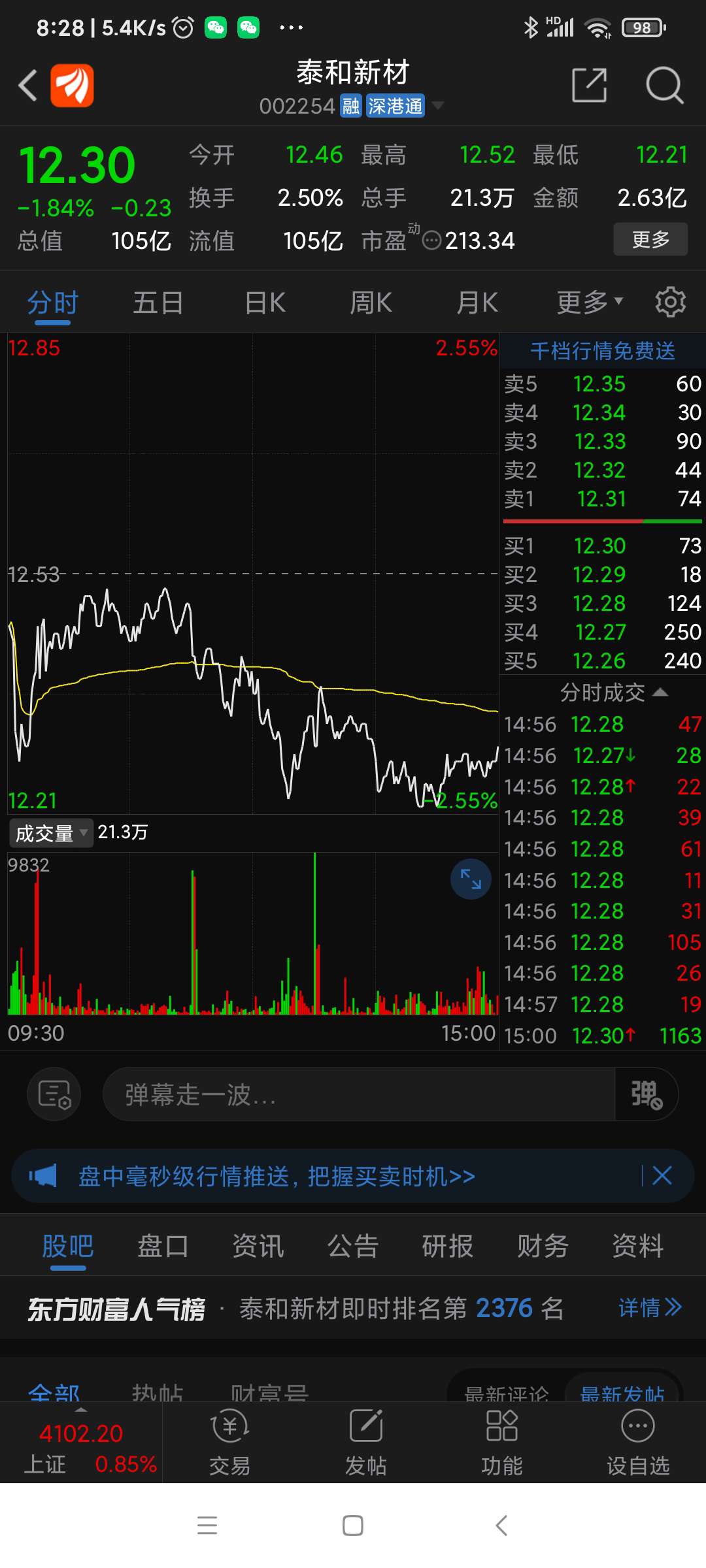Open the danmaku settings list icon
Screen dimensions: 706x1568
[x=54, y=1094]
